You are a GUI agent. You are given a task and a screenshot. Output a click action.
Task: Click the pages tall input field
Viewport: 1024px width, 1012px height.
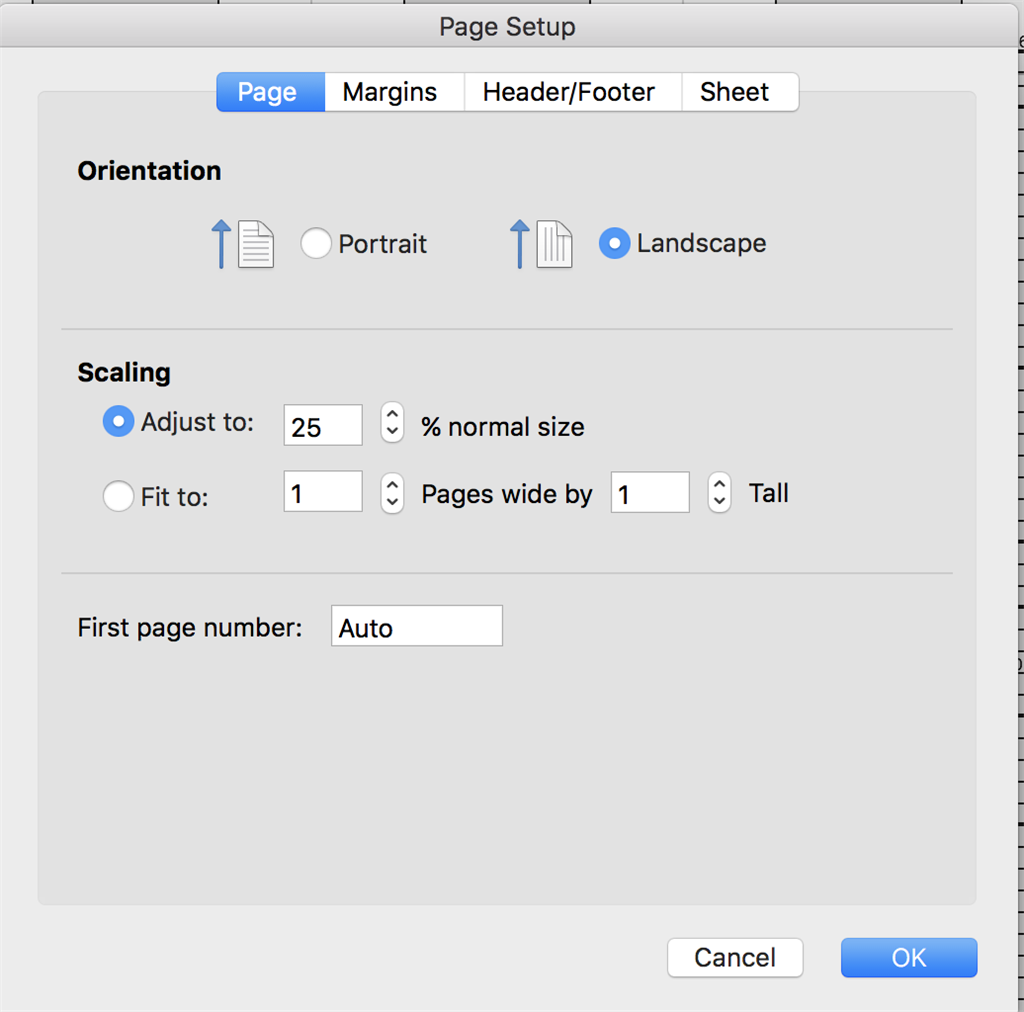click(649, 493)
